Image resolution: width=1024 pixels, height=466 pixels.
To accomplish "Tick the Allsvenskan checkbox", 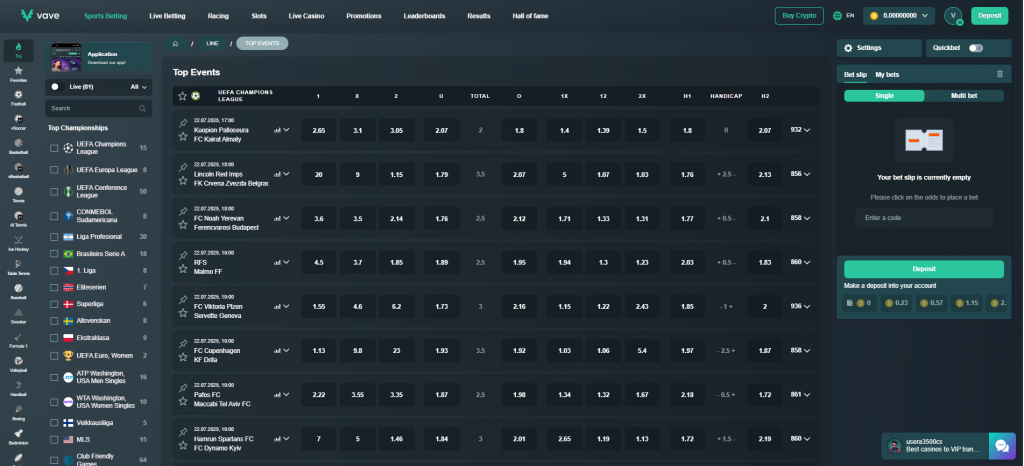I will (x=54, y=321).
